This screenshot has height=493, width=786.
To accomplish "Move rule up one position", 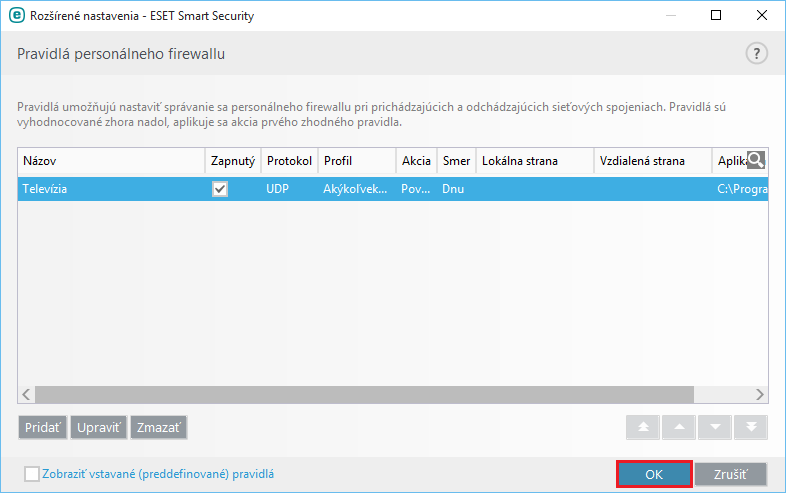I will pyautogui.click(x=678, y=427).
